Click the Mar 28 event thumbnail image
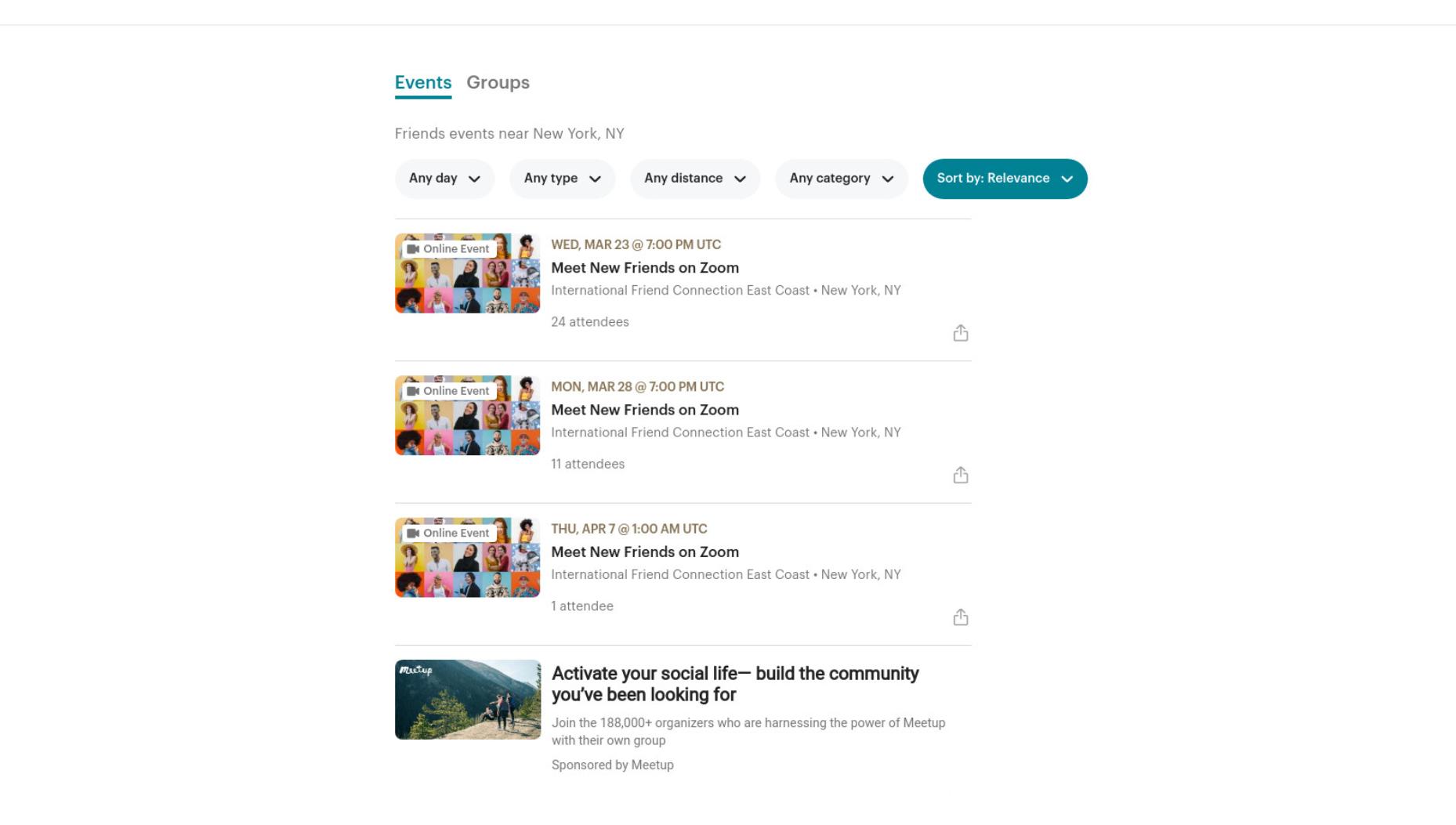 [468, 415]
